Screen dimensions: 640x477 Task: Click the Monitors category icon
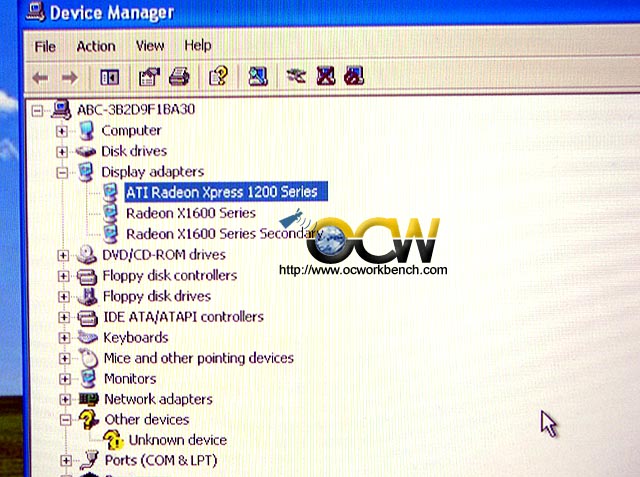[88, 378]
